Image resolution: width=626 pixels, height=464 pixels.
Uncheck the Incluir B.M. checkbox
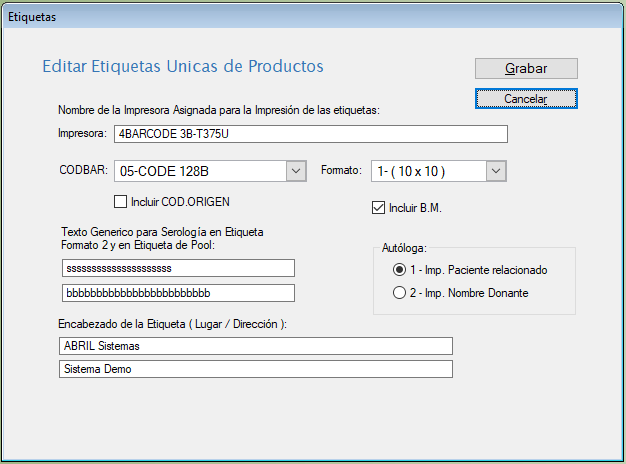[378, 208]
